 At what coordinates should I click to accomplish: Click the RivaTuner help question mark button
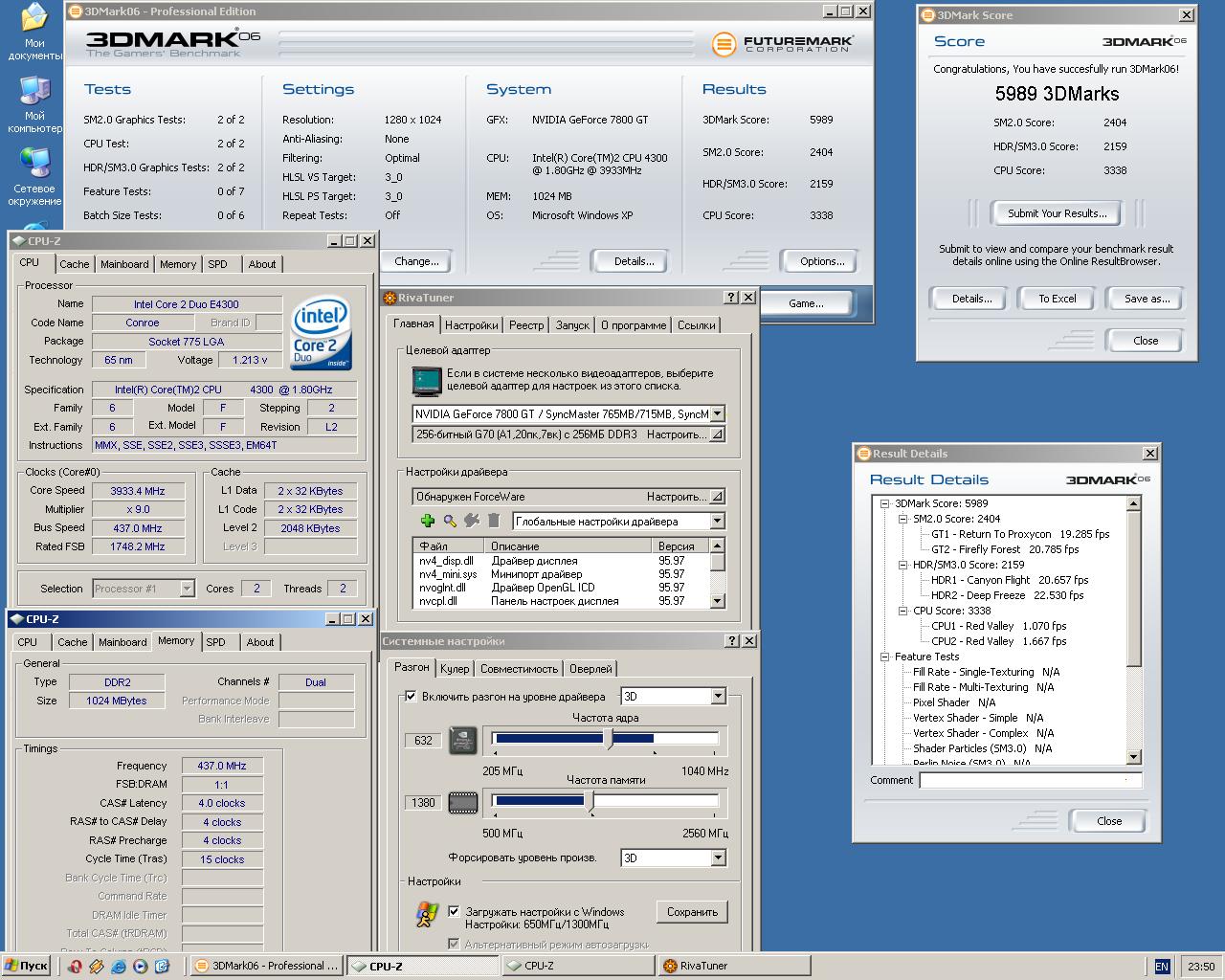coord(731,298)
